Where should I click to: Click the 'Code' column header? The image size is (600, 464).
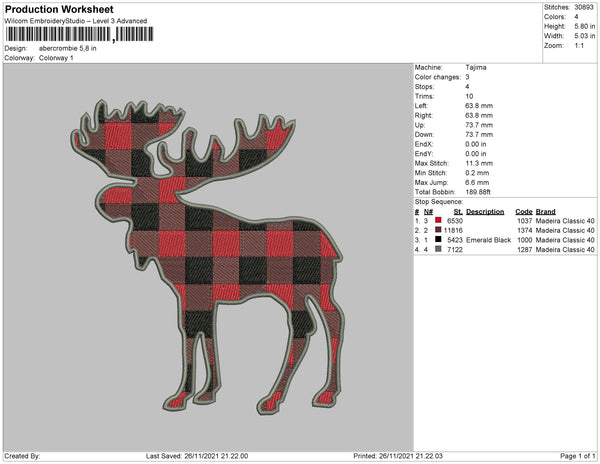pyautogui.click(x=524, y=212)
